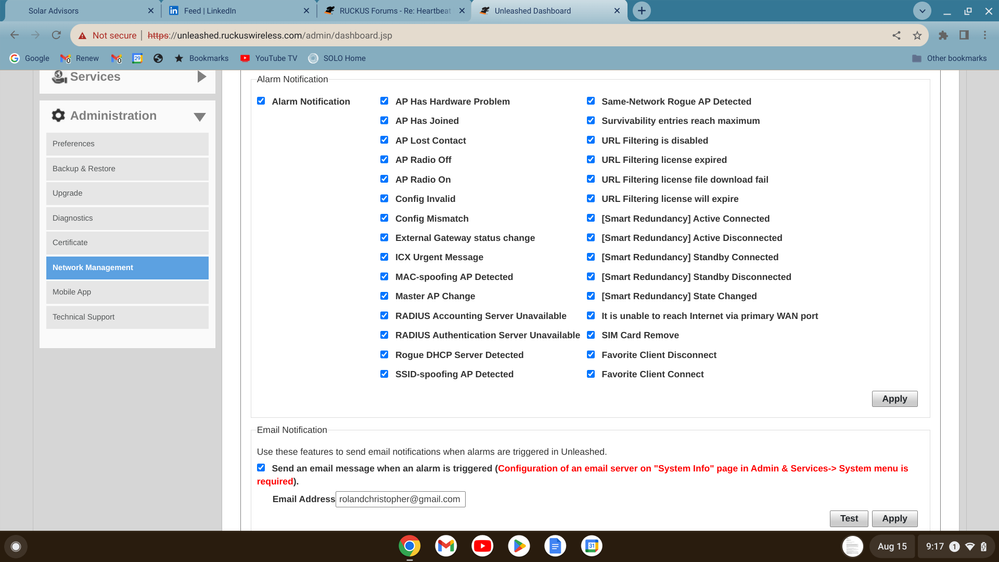Toggle Rogue DHCP Server Detected checkbox

point(384,354)
